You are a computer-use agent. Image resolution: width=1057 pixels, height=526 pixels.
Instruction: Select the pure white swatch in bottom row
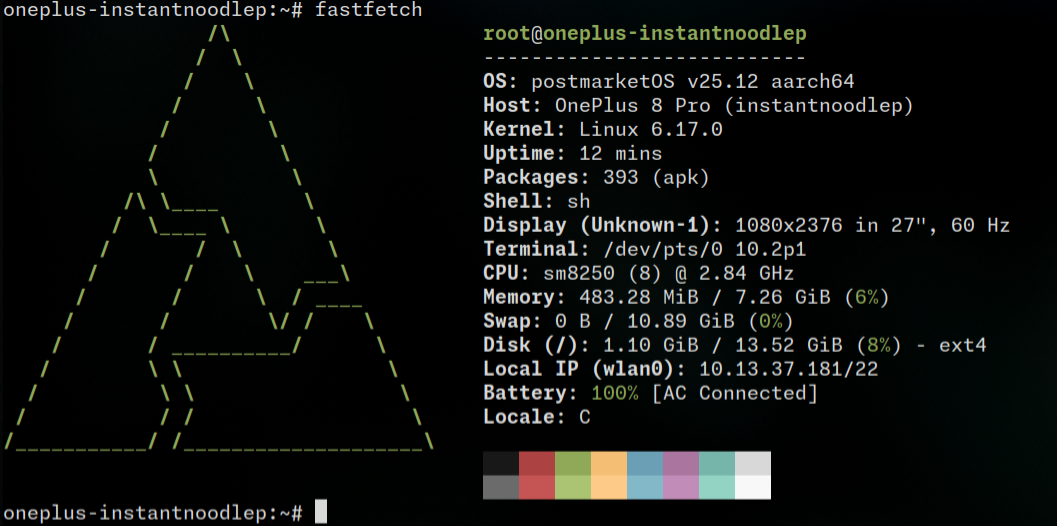click(752, 487)
